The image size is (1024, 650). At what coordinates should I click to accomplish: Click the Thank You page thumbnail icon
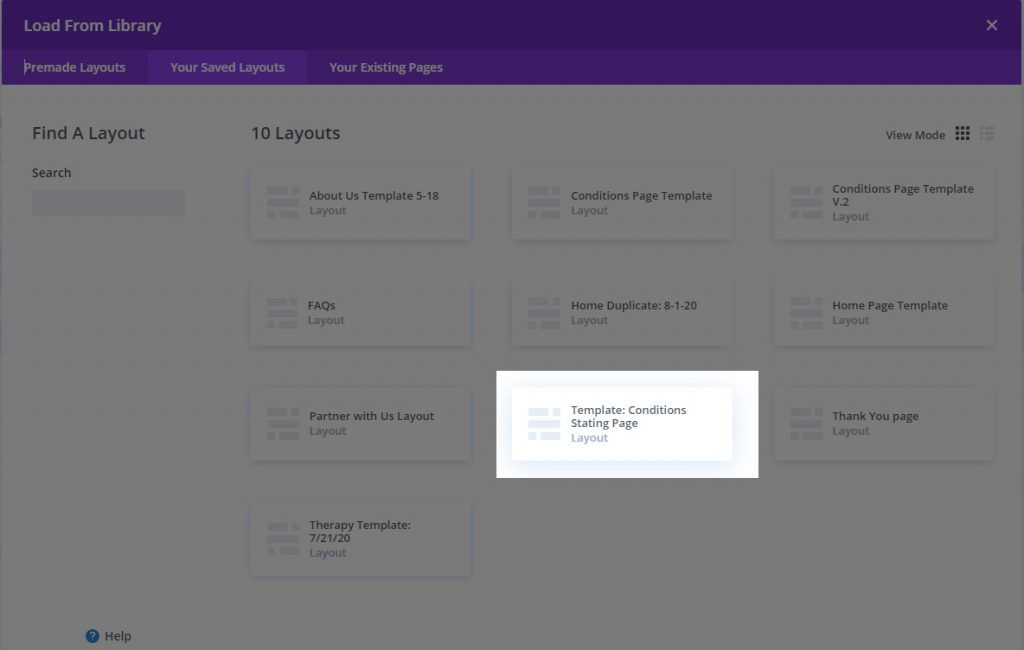point(806,423)
